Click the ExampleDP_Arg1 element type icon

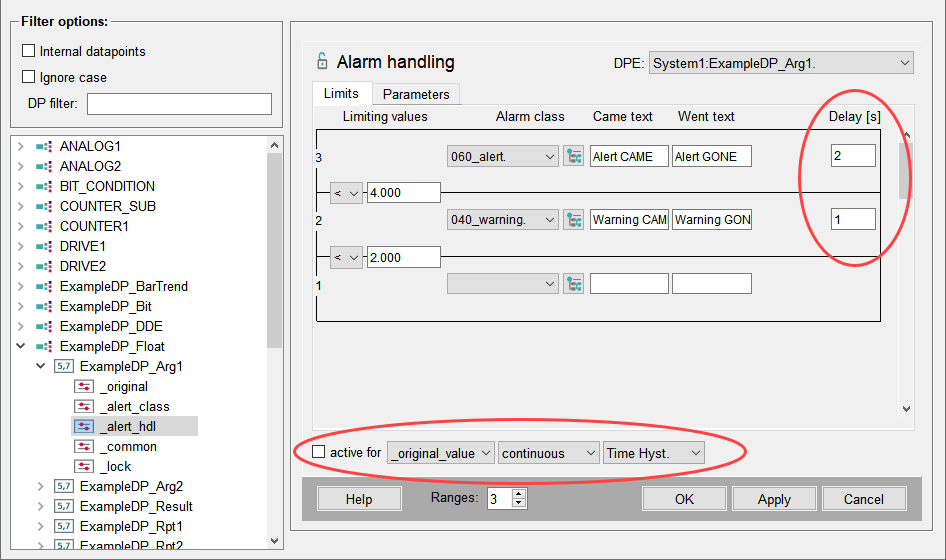tap(63, 367)
